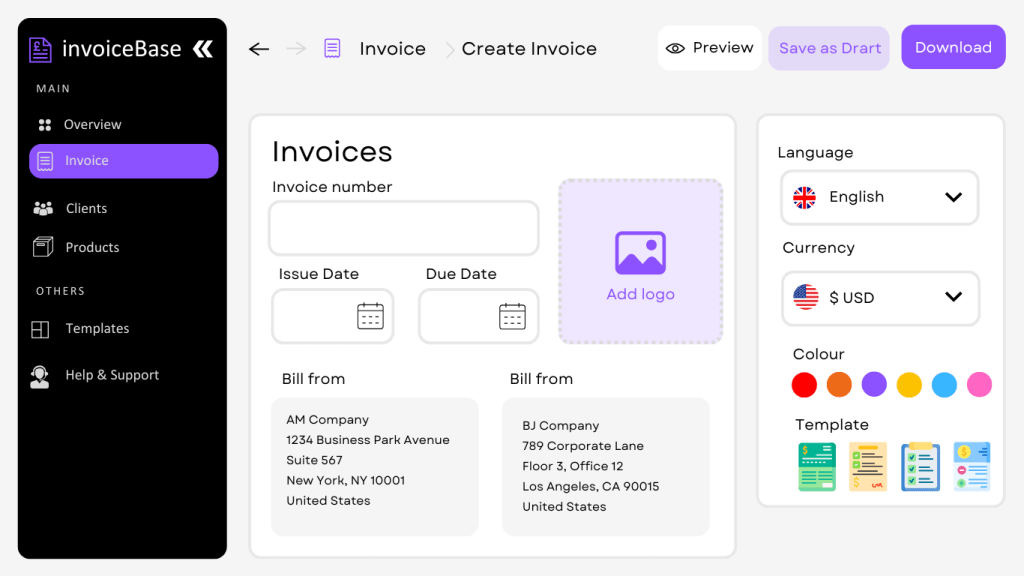Expand Currency list via chevron arrow

point(953,297)
